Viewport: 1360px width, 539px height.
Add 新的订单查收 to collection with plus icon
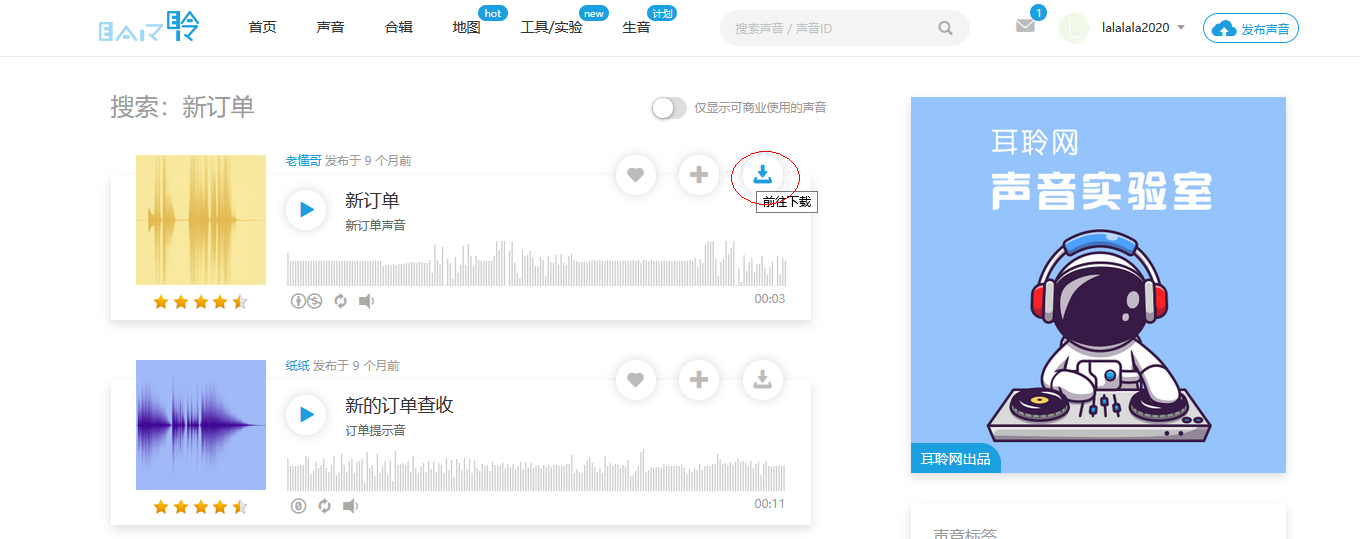click(x=699, y=380)
